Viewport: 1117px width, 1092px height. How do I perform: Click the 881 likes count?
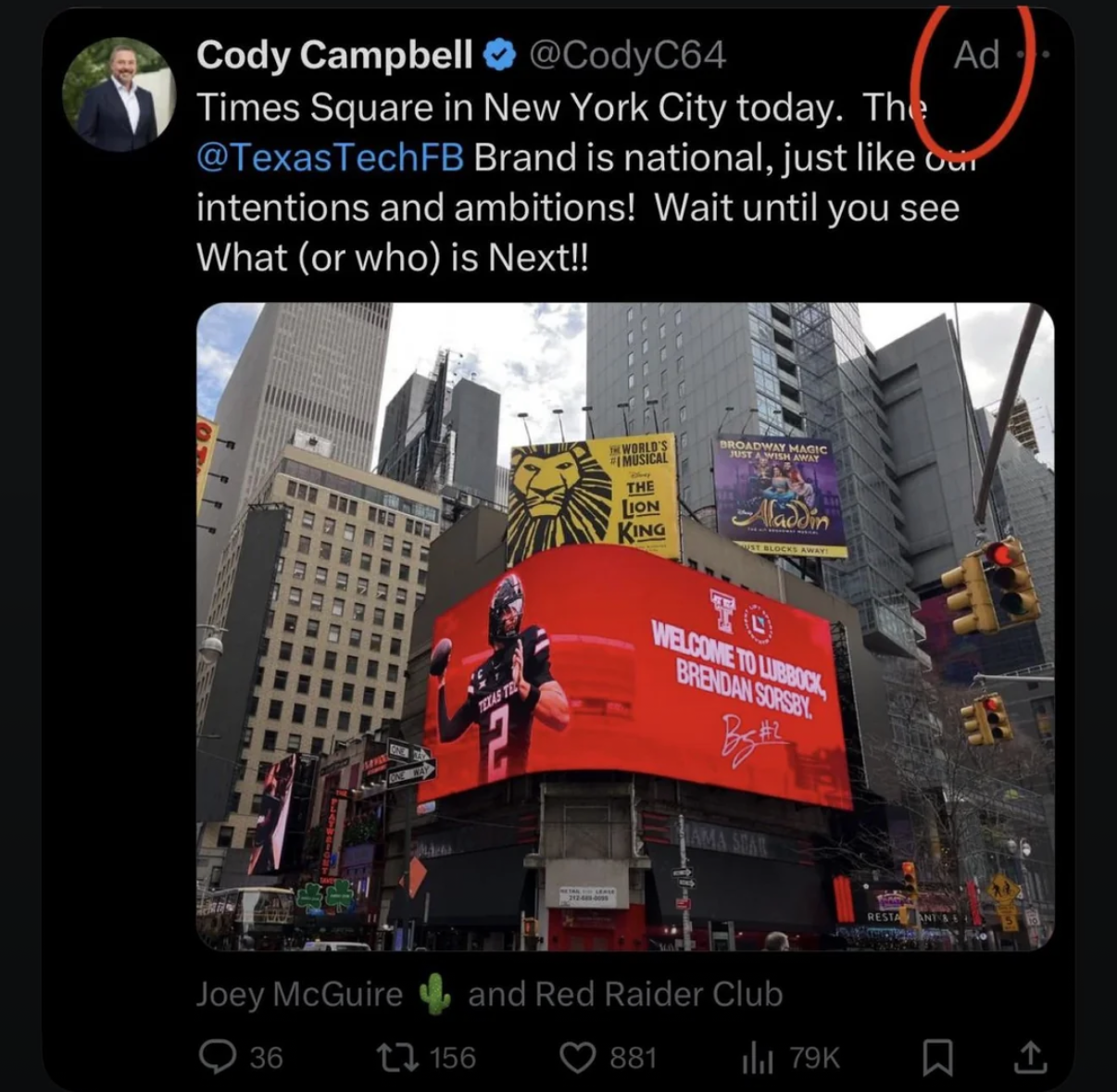[634, 1058]
